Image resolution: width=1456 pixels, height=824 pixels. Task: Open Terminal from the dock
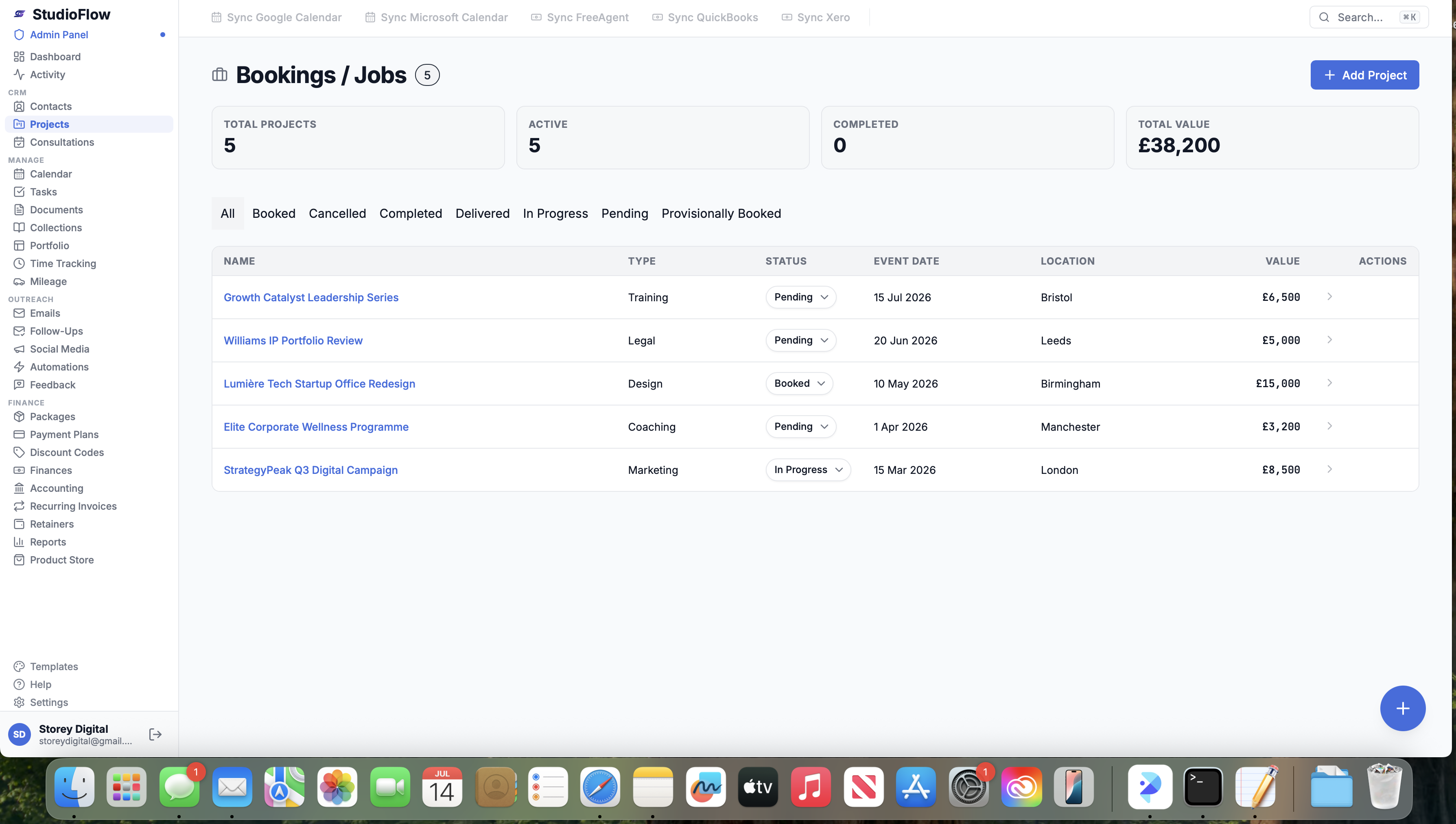[1202, 787]
